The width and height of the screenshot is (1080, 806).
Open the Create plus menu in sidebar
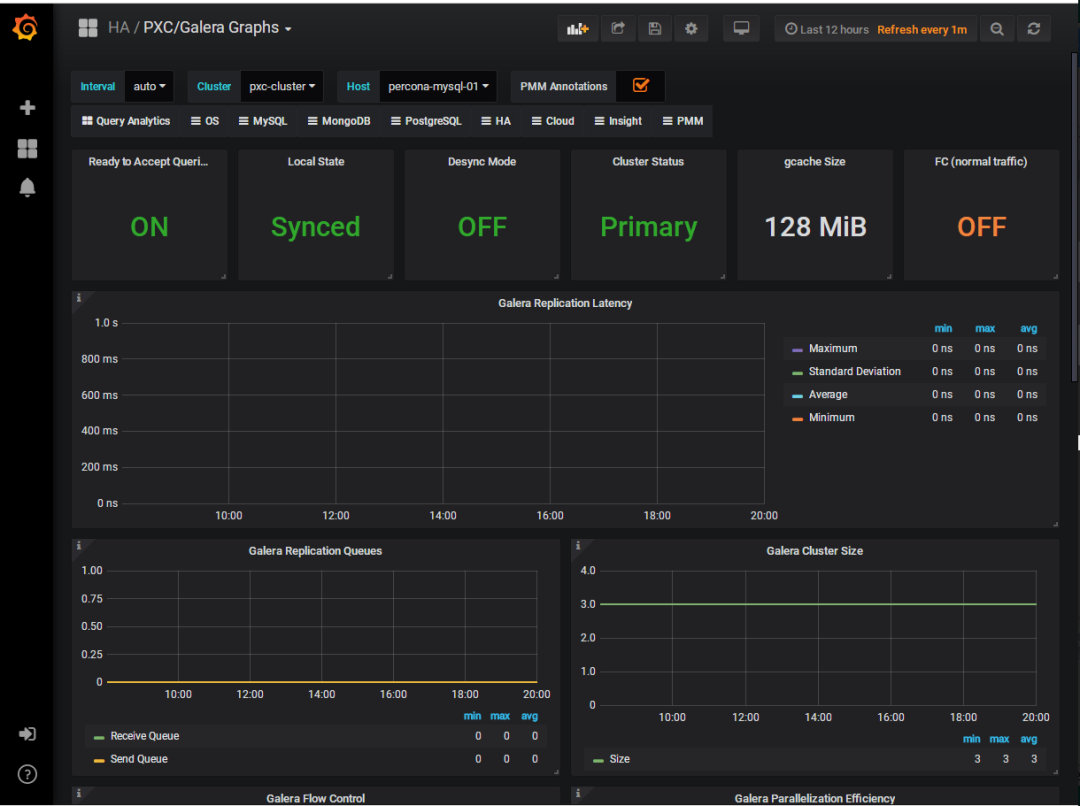28,108
